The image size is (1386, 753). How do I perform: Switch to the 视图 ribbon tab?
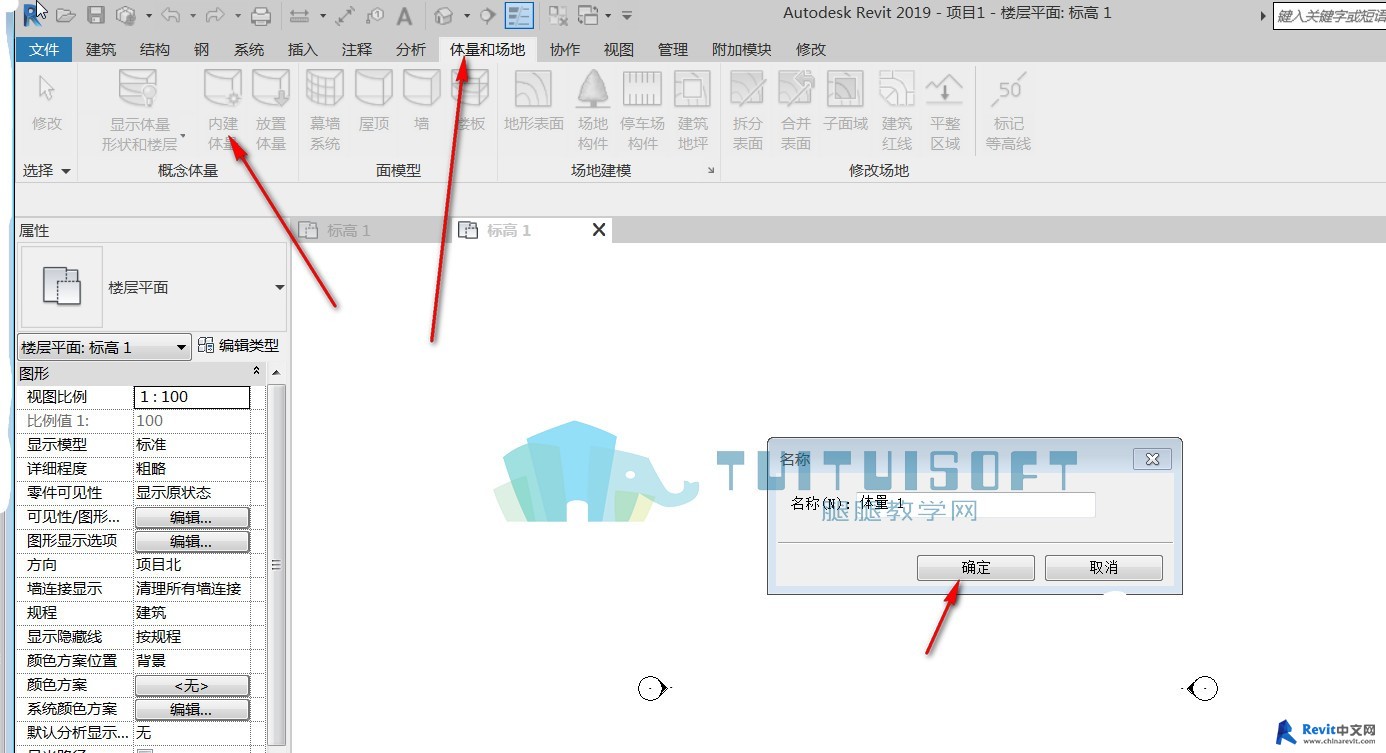[x=619, y=49]
